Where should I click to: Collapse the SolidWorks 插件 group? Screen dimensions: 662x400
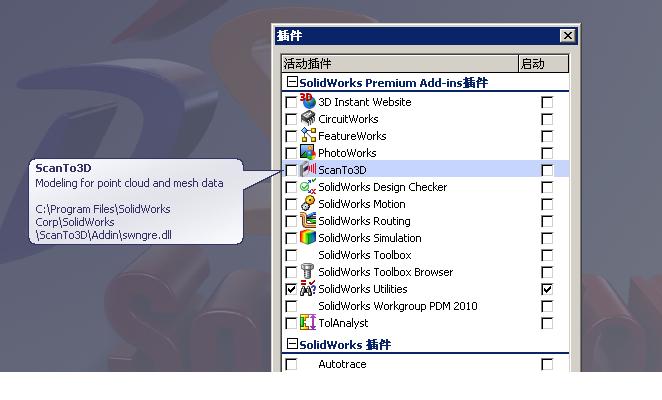coord(292,344)
